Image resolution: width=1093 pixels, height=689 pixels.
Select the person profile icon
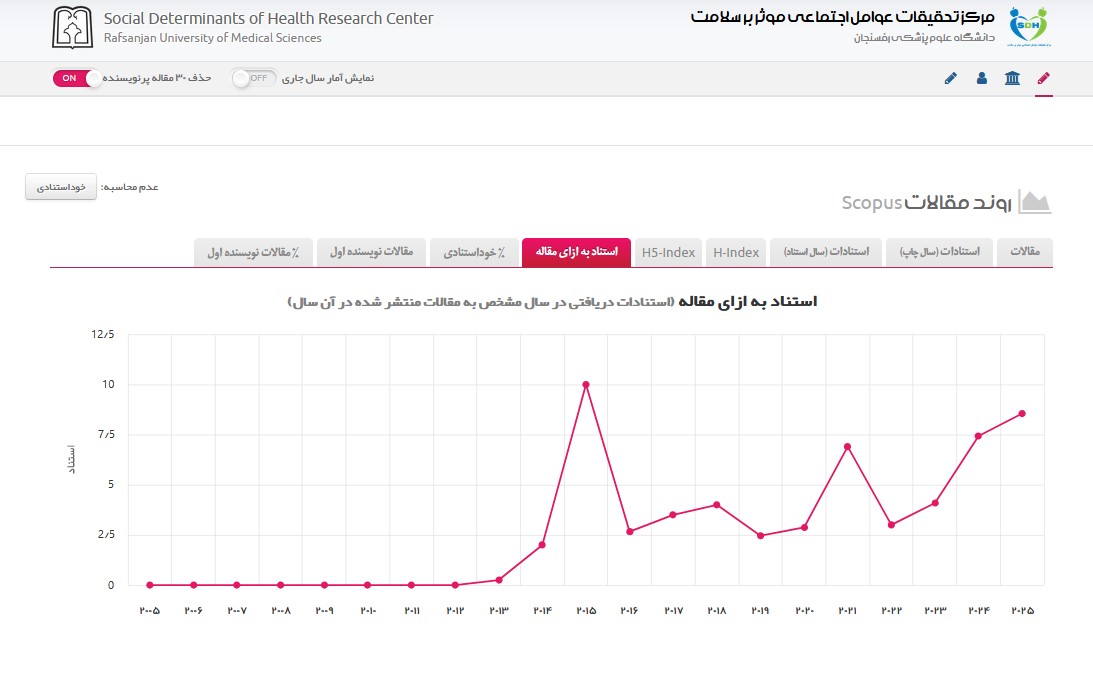coord(981,78)
